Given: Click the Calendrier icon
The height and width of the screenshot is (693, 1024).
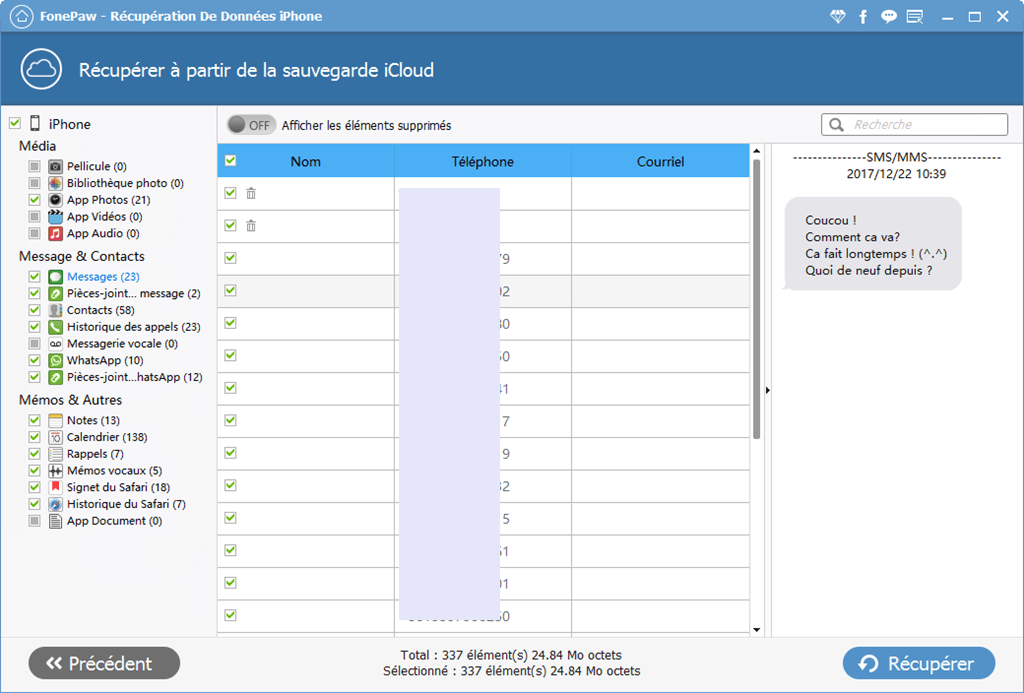Looking at the screenshot, I should pos(56,437).
